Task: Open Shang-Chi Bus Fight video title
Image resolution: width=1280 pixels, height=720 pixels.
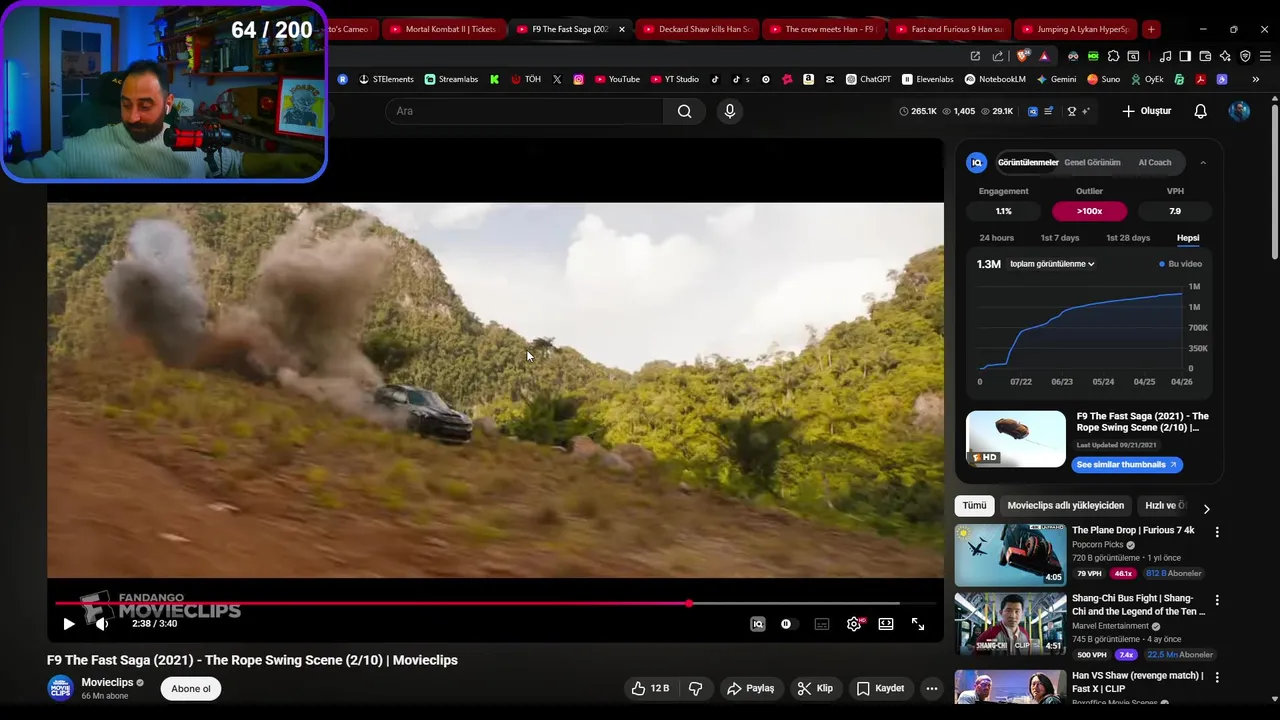Action: click(1138, 605)
